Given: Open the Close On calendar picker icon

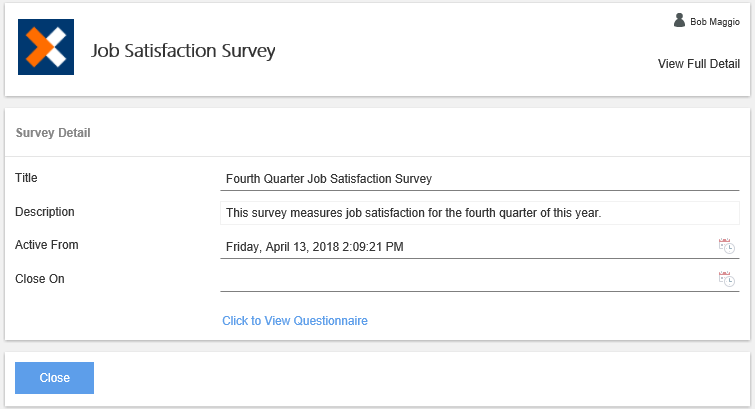Looking at the screenshot, I should point(726,279).
